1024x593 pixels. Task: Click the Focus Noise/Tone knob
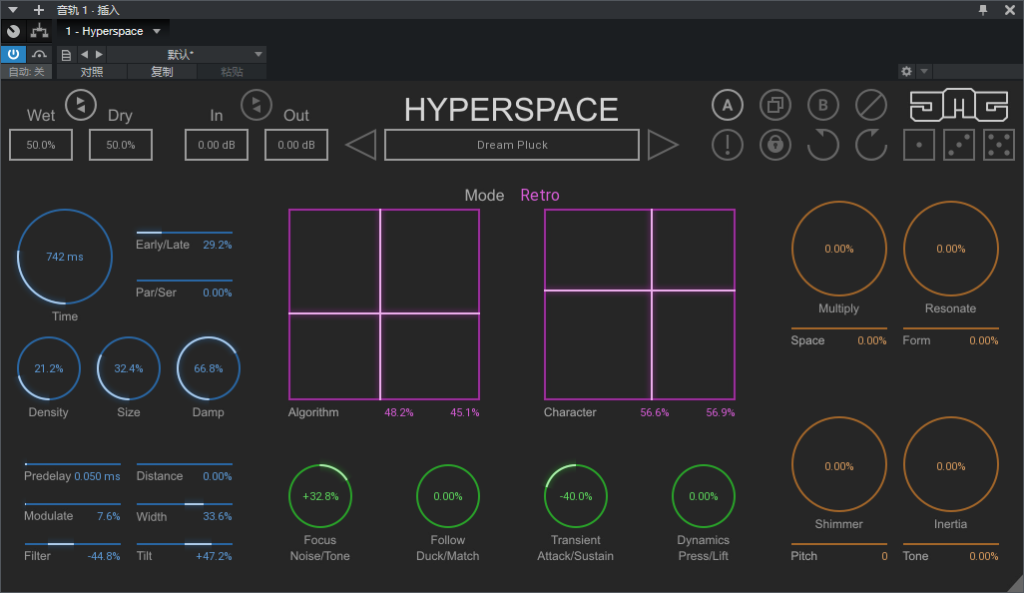tap(320, 496)
